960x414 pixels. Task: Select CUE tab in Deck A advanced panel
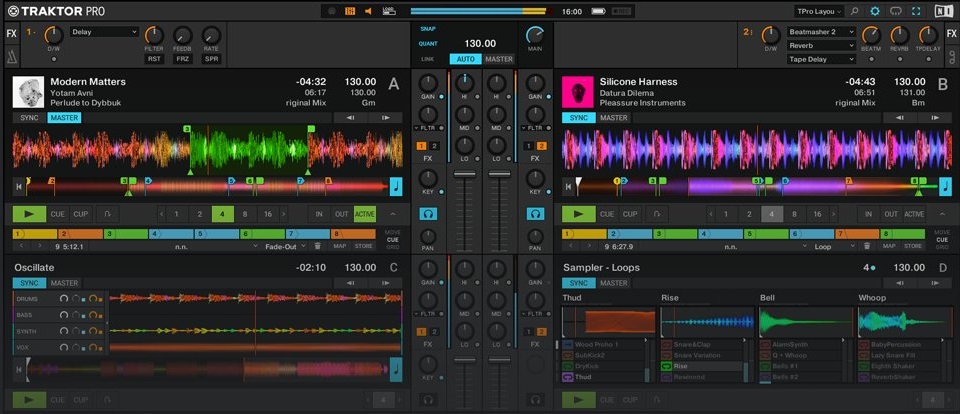click(392, 239)
